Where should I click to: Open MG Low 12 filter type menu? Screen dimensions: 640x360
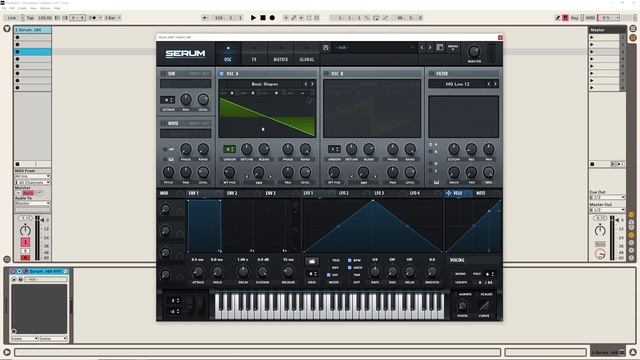point(457,84)
